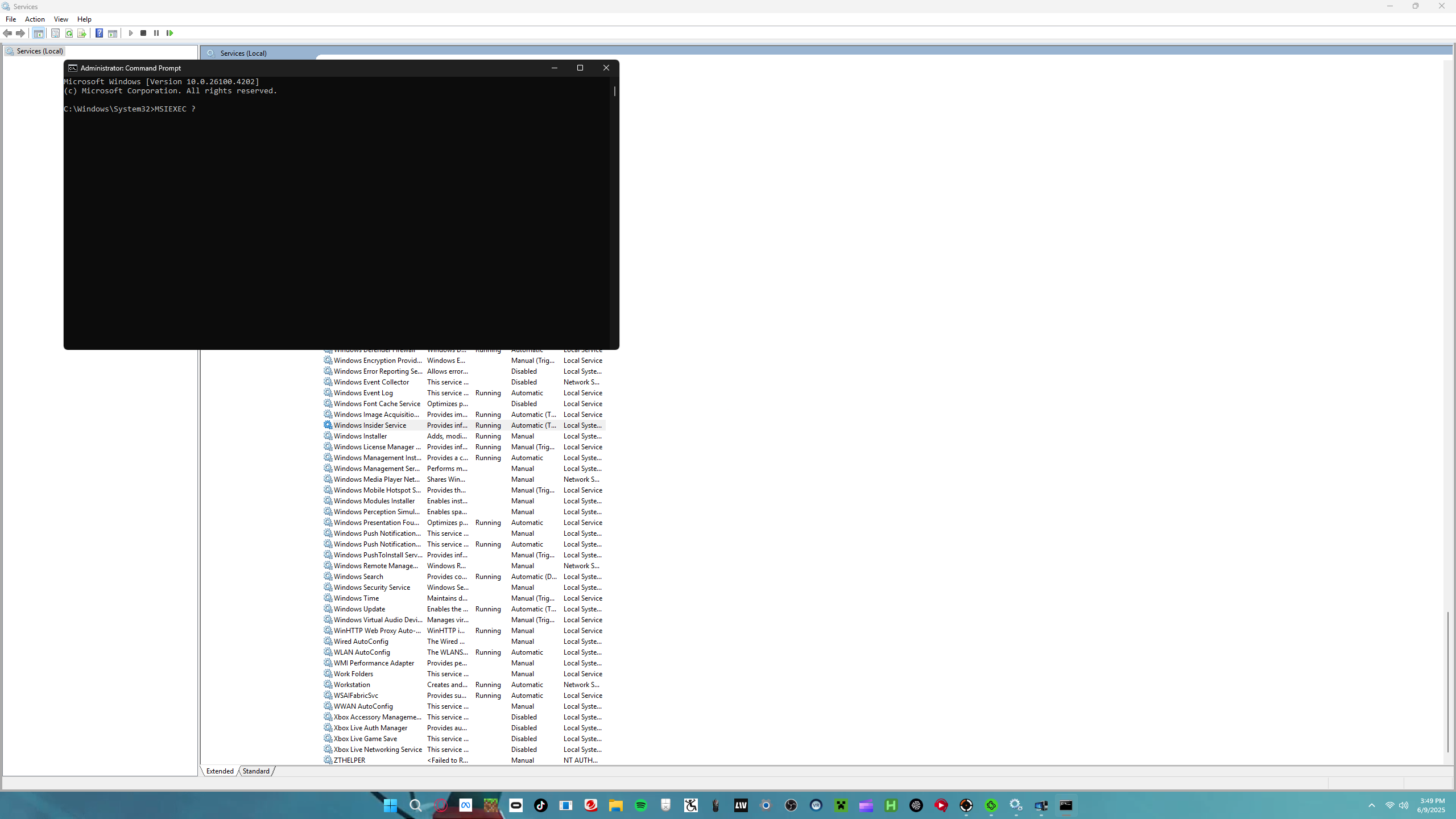Show hidden system tray icons chevron
The height and width of the screenshot is (819, 1456).
coord(1372,805)
